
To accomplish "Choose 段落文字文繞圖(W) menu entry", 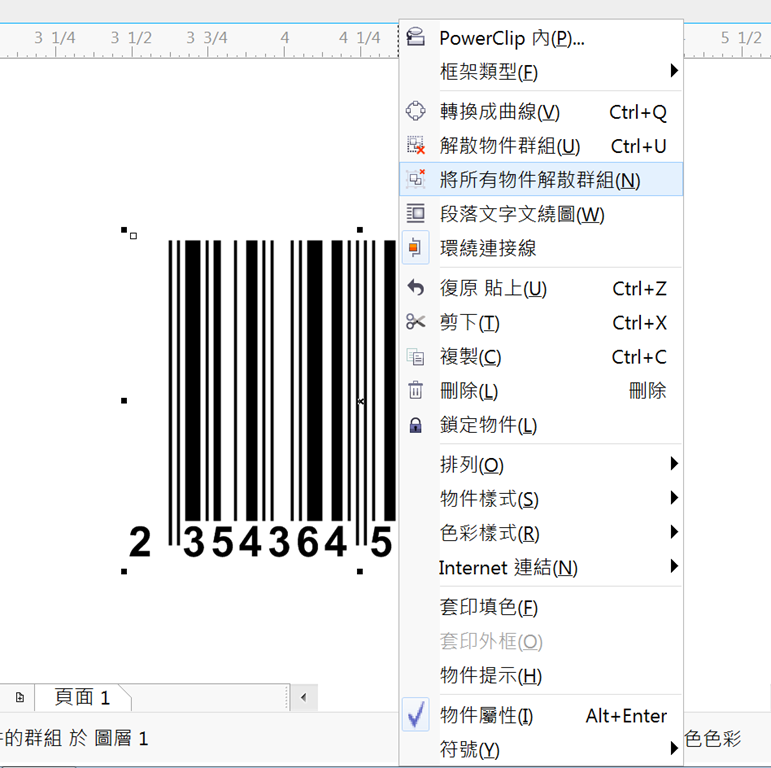I will [541, 214].
